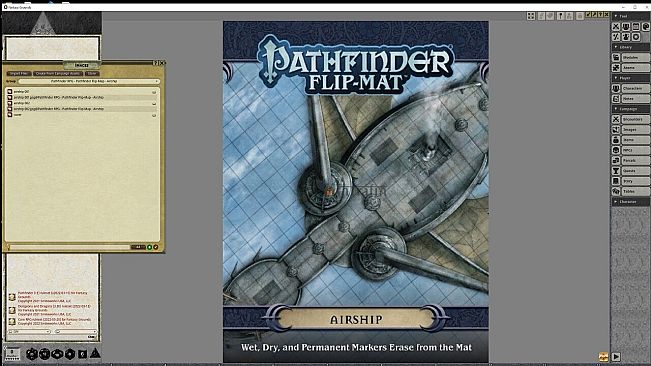
Task: Click the key-shaped icon in image toolbar
Action: click(x=560, y=16)
